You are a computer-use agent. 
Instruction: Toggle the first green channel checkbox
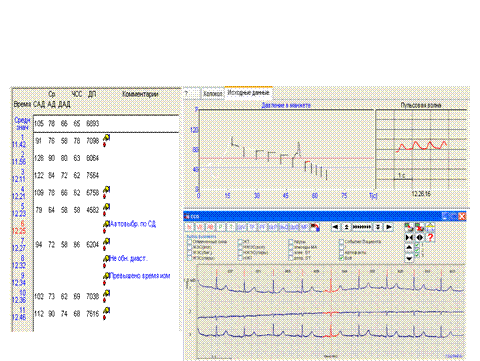pos(417,245)
